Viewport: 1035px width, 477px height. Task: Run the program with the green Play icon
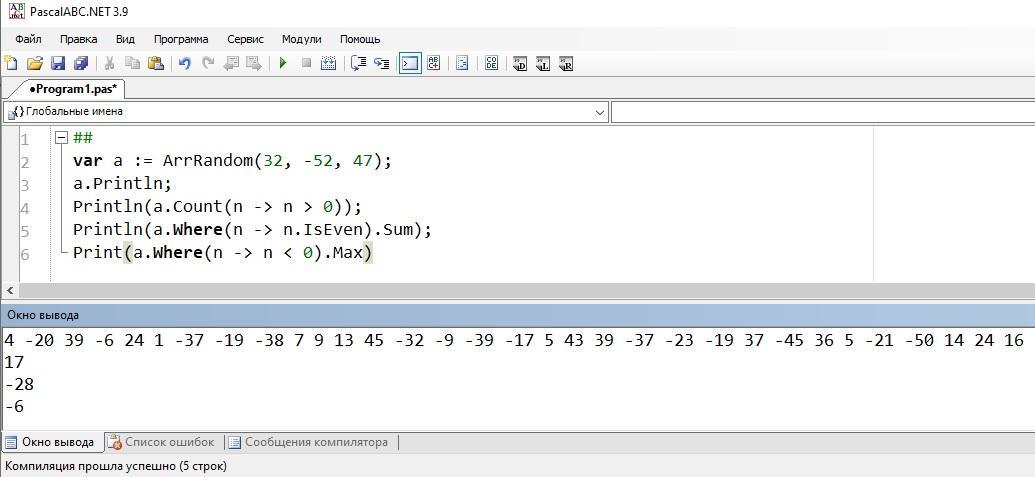click(283, 63)
